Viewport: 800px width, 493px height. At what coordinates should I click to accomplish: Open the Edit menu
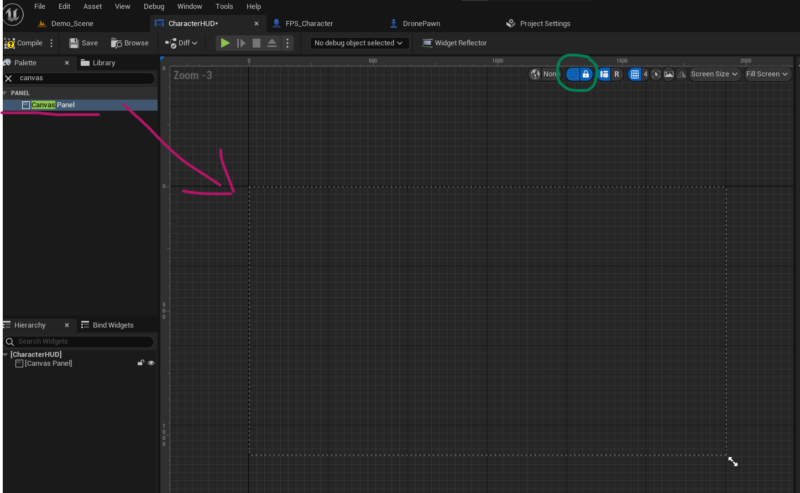coord(64,7)
